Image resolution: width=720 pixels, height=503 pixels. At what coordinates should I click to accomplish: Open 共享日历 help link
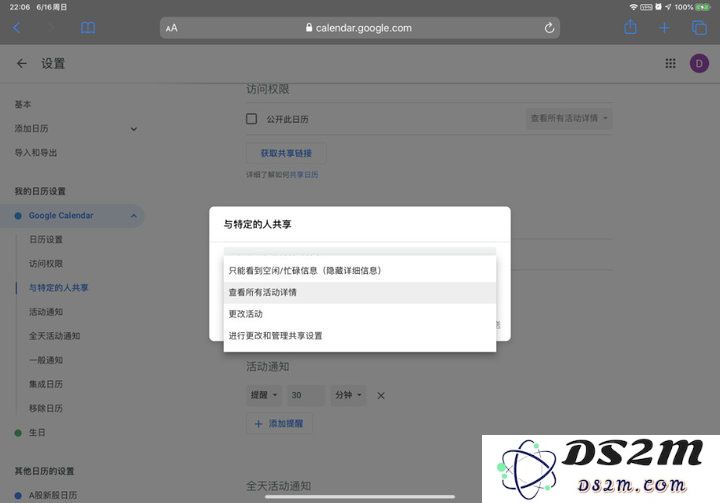(304, 175)
